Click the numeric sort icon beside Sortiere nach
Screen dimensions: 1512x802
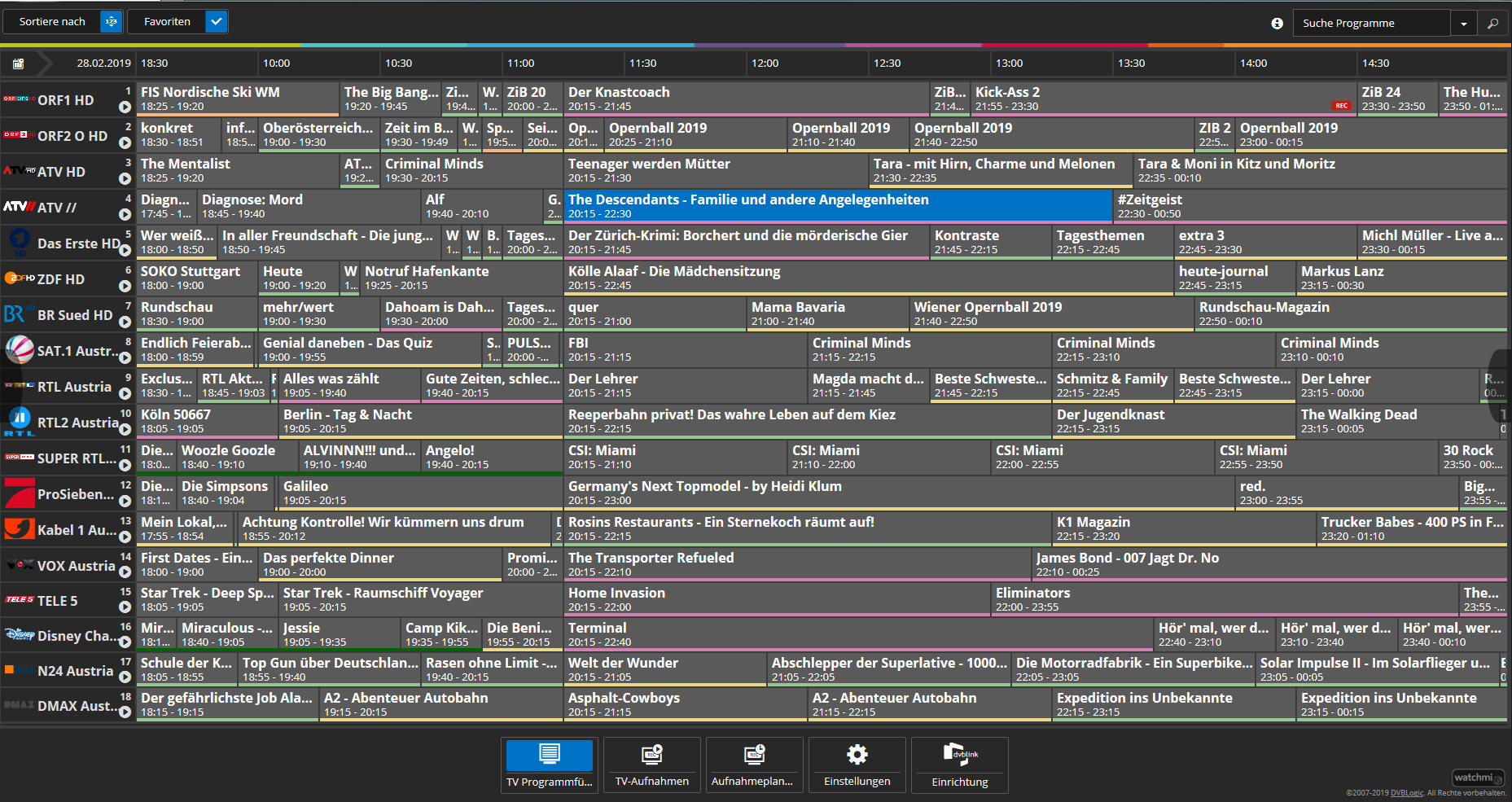pyautogui.click(x=112, y=22)
